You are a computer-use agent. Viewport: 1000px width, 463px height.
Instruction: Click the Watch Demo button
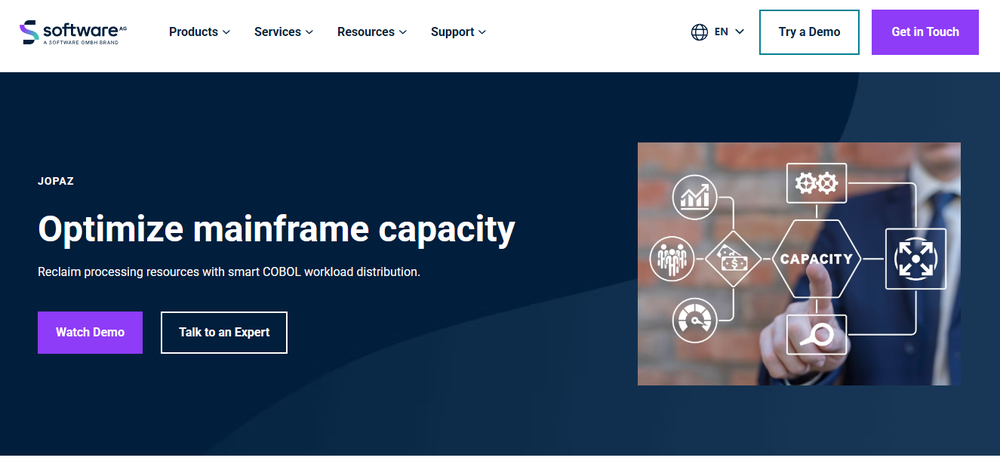90,332
